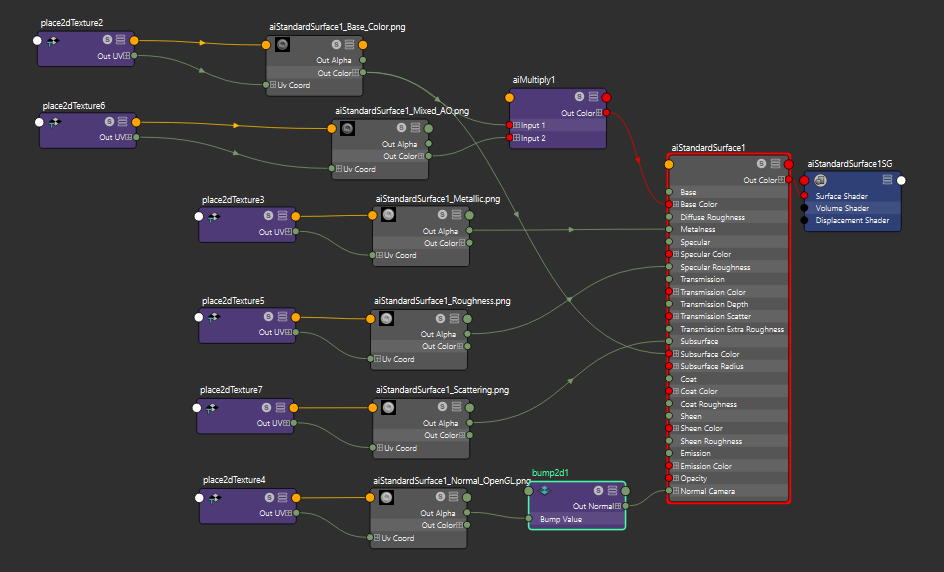
Task: Click view mode icon on place2dTexture7
Action: [280, 408]
